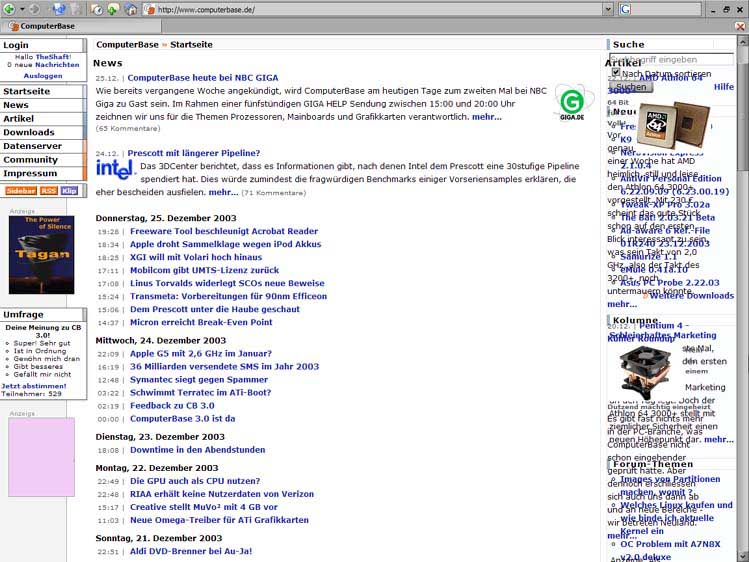Open 'Mobilcom gibt UMTS-Lizenz zurück' news
Viewport: 749px width, 562px height.
tap(204, 270)
